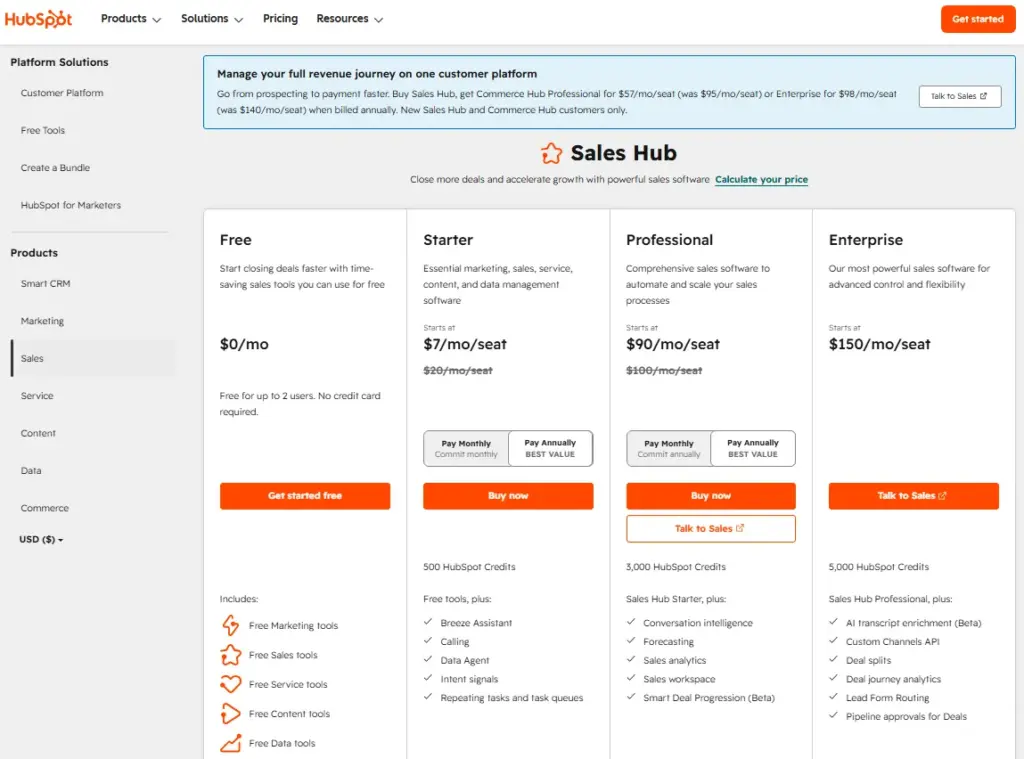Click Smart Deal Progression (Beta)

point(709,698)
